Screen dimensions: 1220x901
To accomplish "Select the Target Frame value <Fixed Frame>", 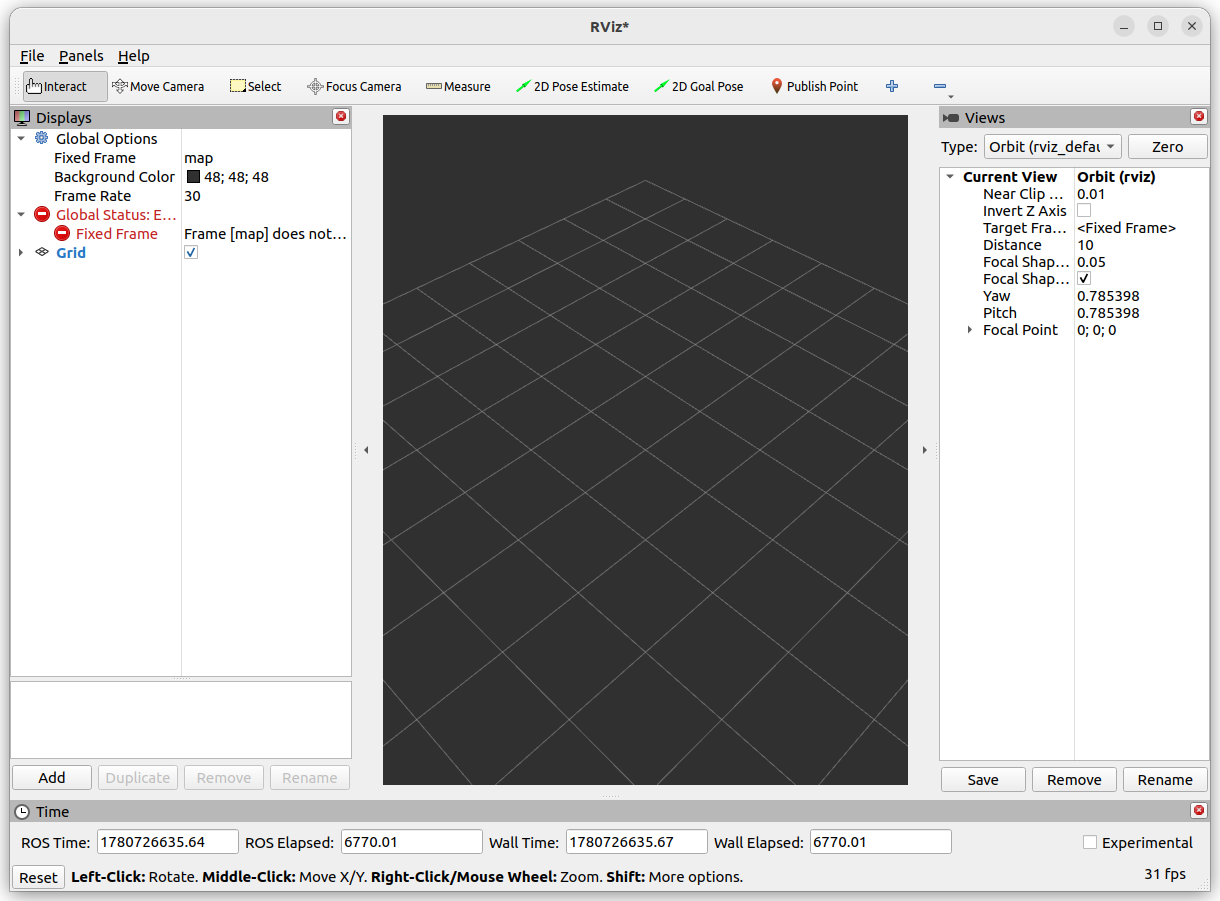I will click(x=1126, y=228).
